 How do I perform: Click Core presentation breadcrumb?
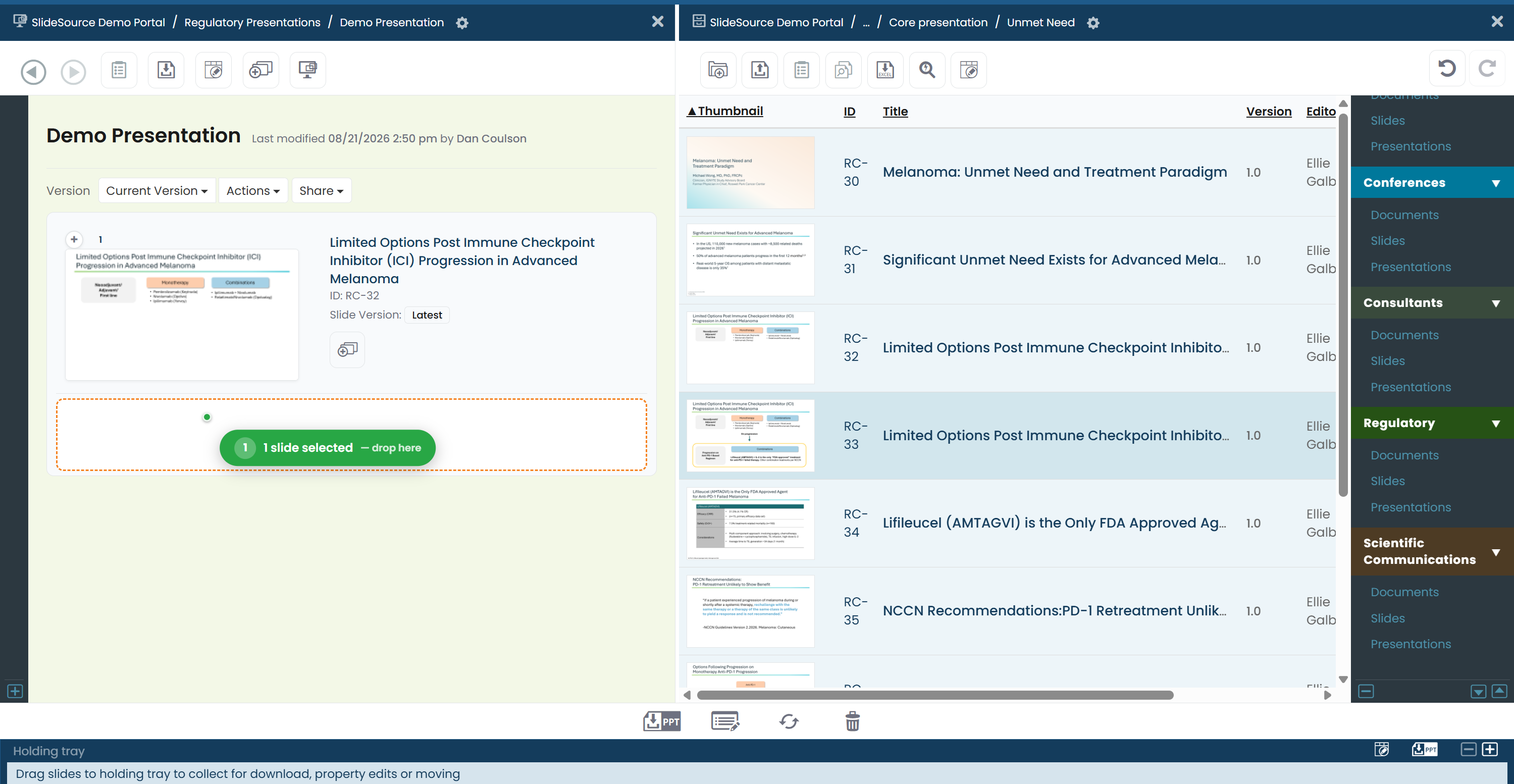pyautogui.click(x=938, y=22)
